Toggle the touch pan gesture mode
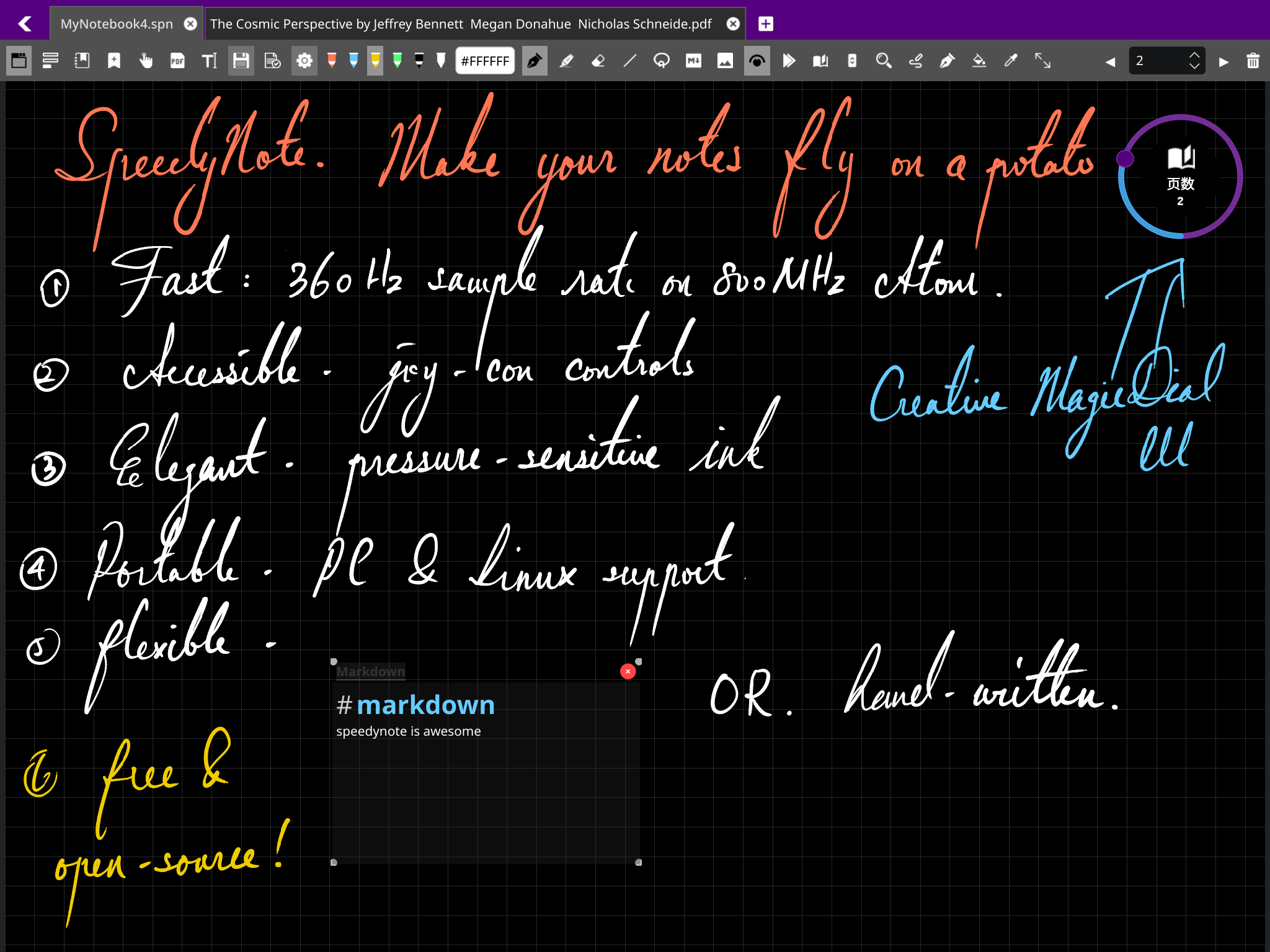The height and width of the screenshot is (952, 1270). click(x=147, y=60)
